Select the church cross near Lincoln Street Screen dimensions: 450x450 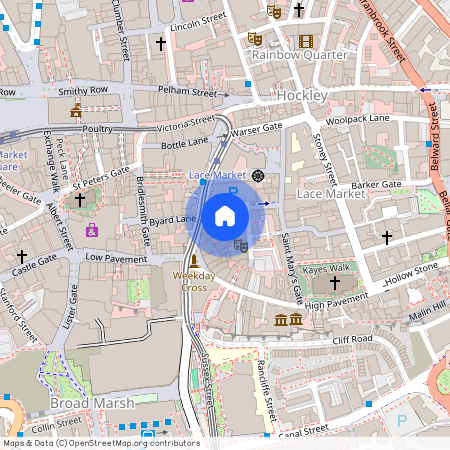coord(161,44)
